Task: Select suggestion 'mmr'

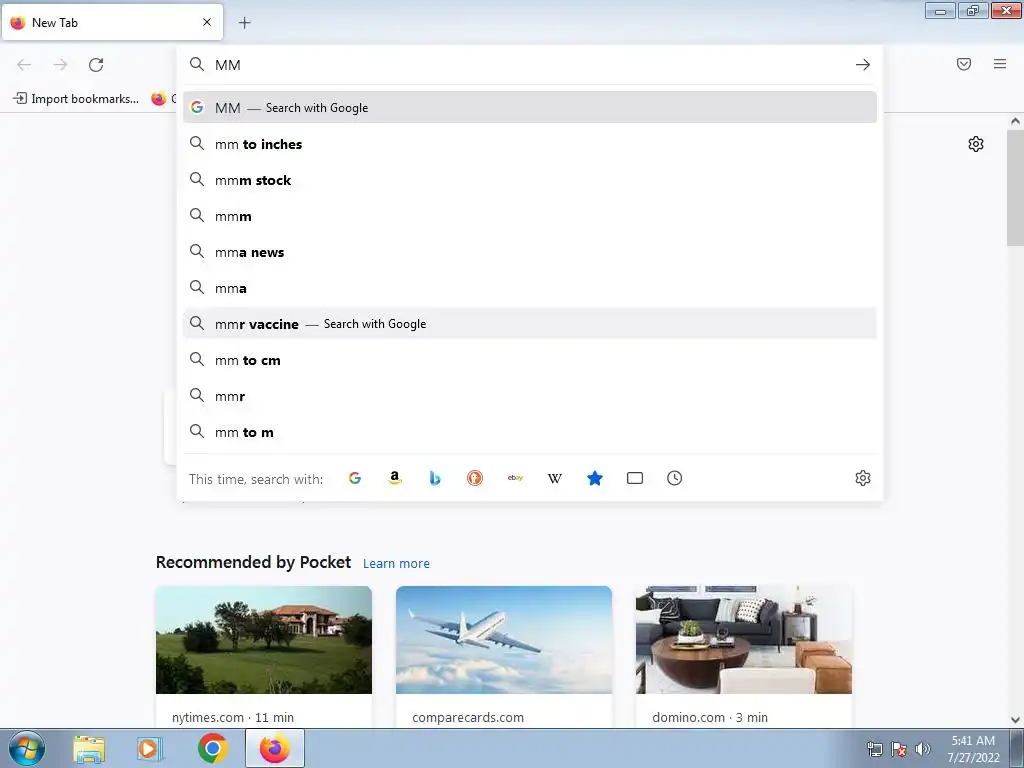Action: pyautogui.click(x=530, y=396)
